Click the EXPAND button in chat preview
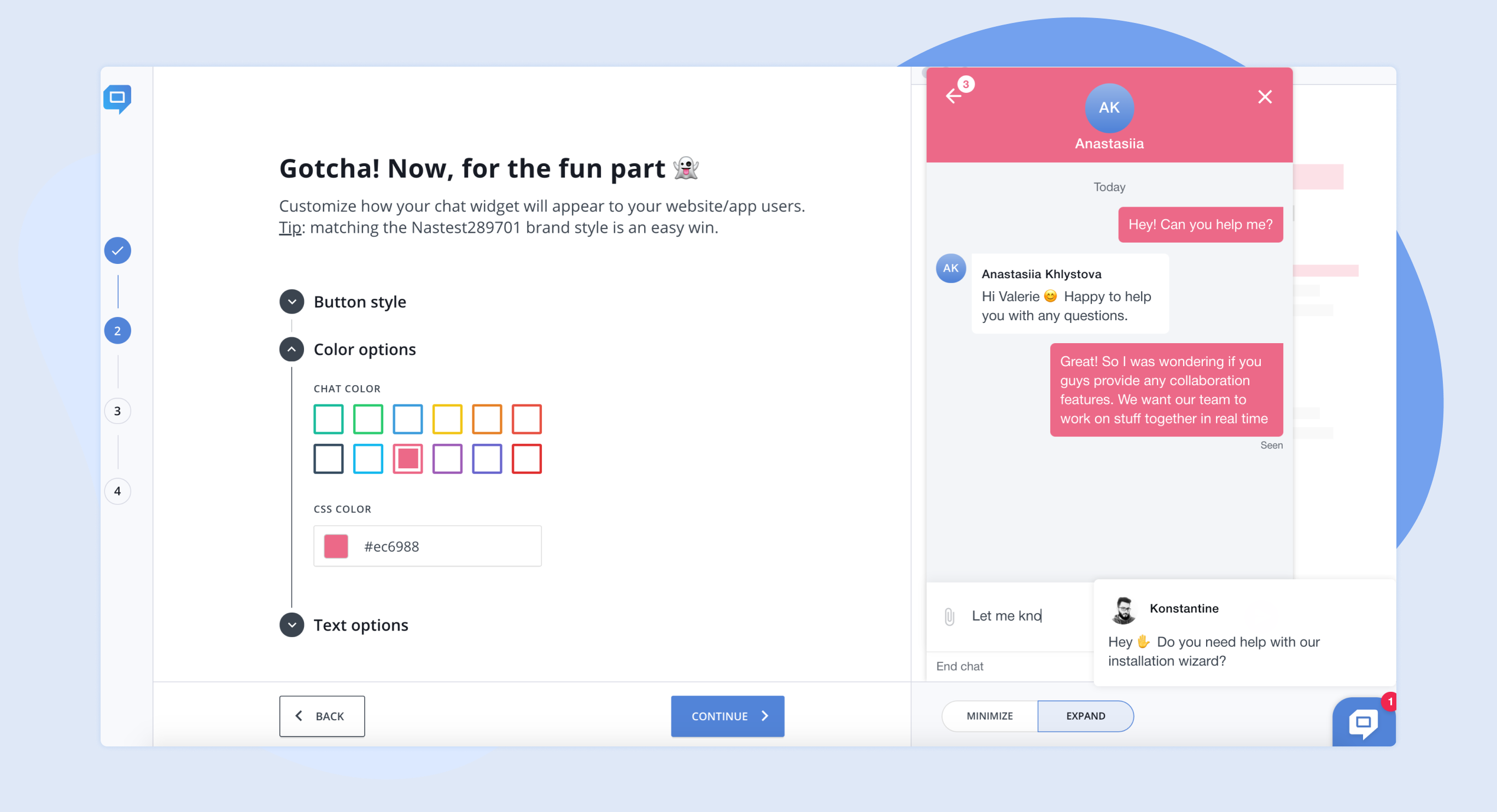The height and width of the screenshot is (812, 1497). click(1085, 715)
